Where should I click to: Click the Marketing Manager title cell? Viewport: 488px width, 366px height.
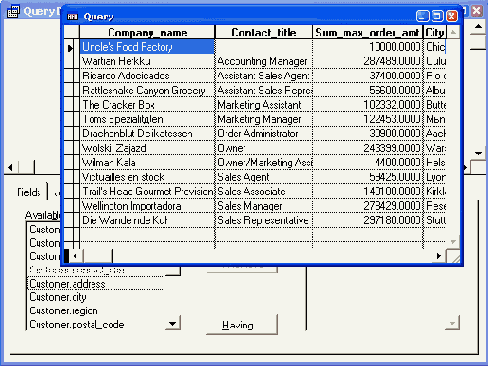[x=264, y=119]
